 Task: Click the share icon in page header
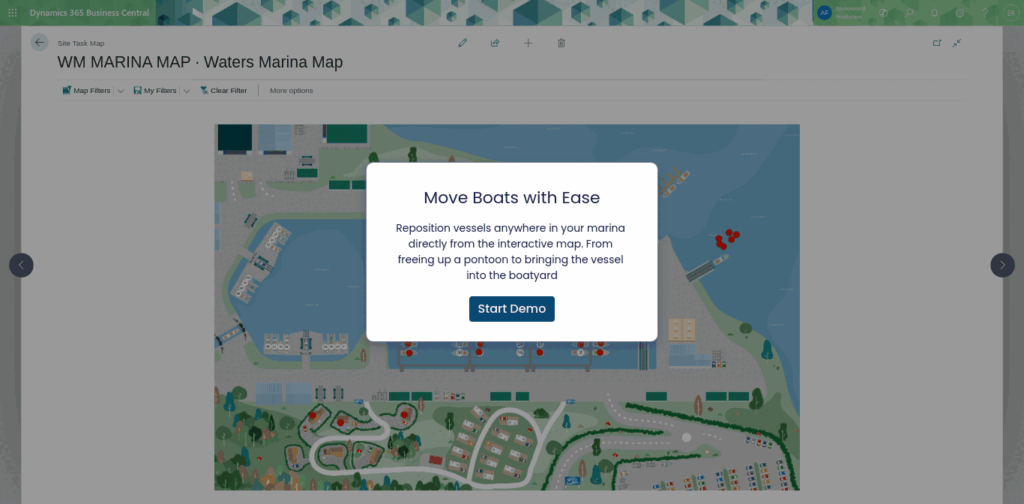[495, 43]
